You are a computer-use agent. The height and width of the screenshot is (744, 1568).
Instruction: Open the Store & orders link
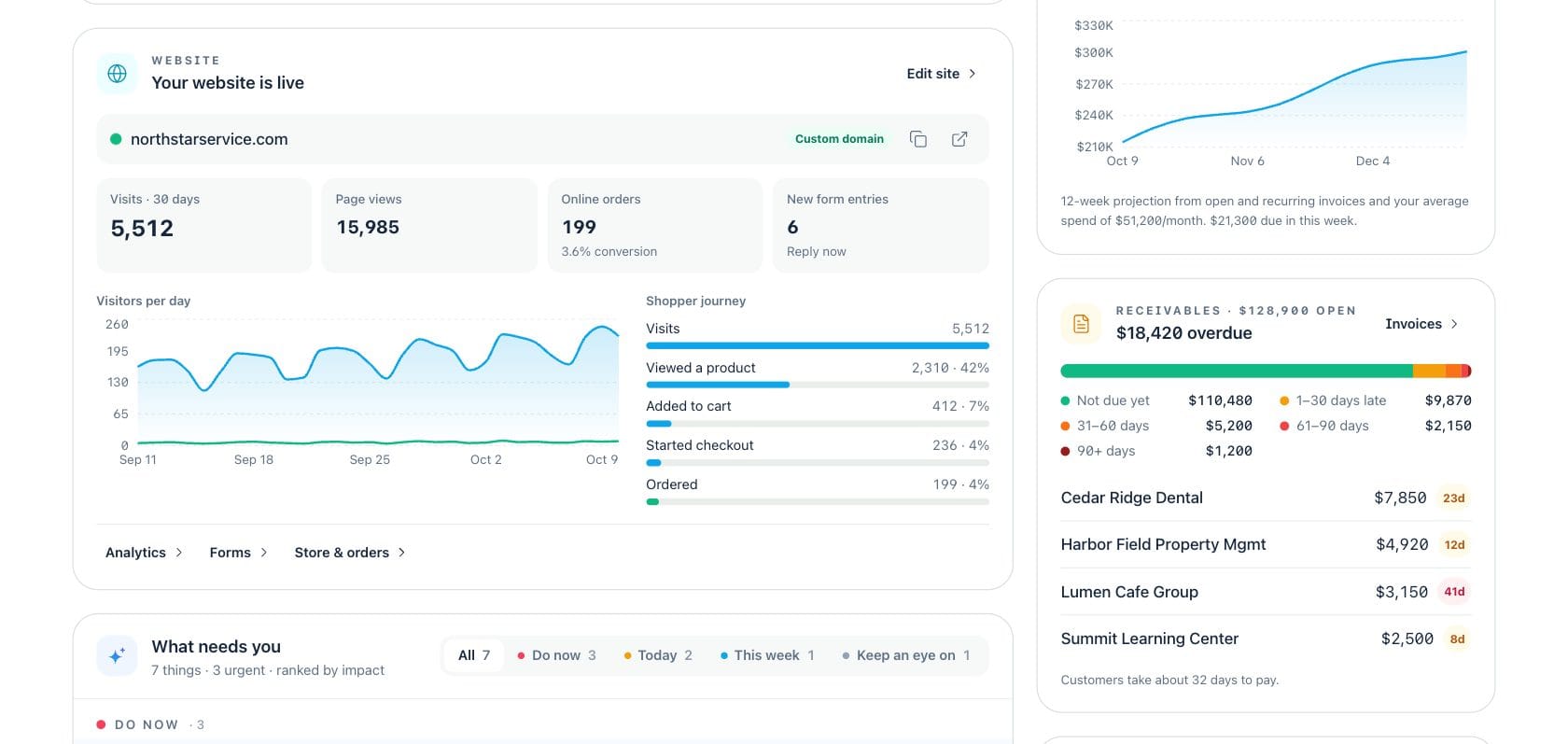click(x=350, y=553)
